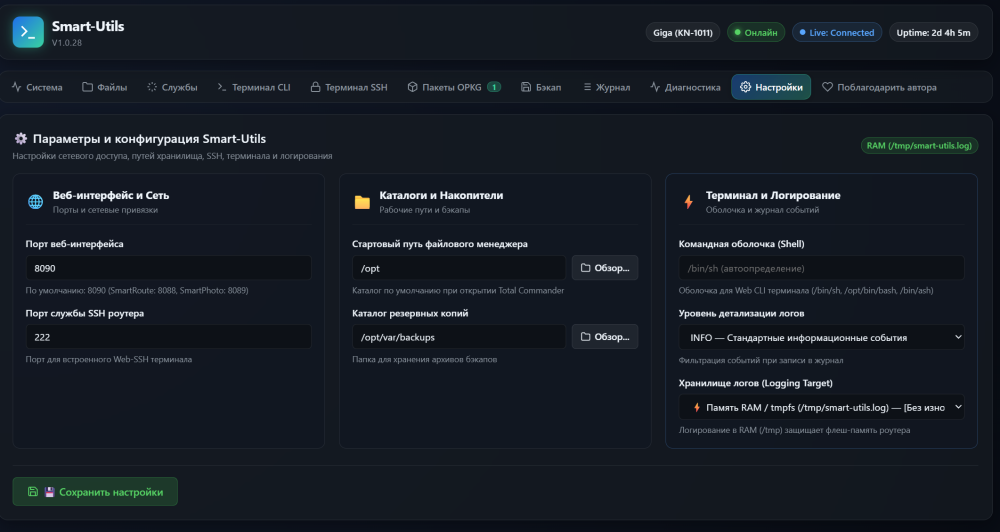The height and width of the screenshot is (532, 1000).
Task: Open the Журнал tab
Action: (x=607, y=87)
